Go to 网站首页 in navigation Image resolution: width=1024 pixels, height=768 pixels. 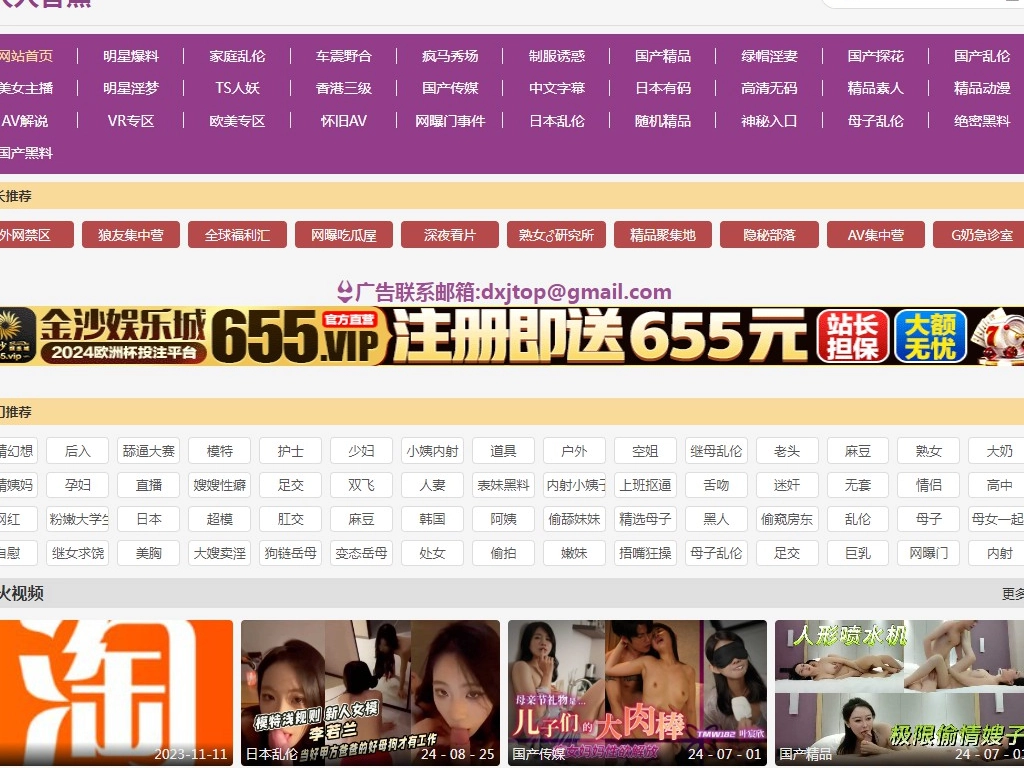[26, 56]
